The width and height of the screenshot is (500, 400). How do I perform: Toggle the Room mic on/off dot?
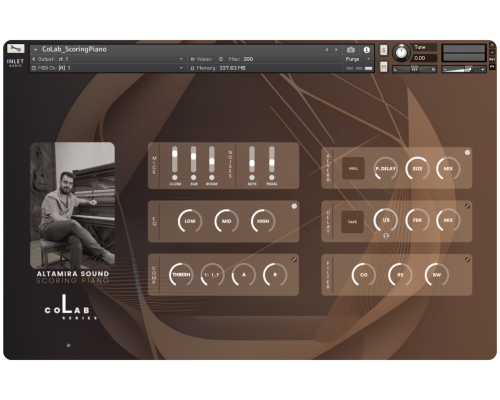212,177
